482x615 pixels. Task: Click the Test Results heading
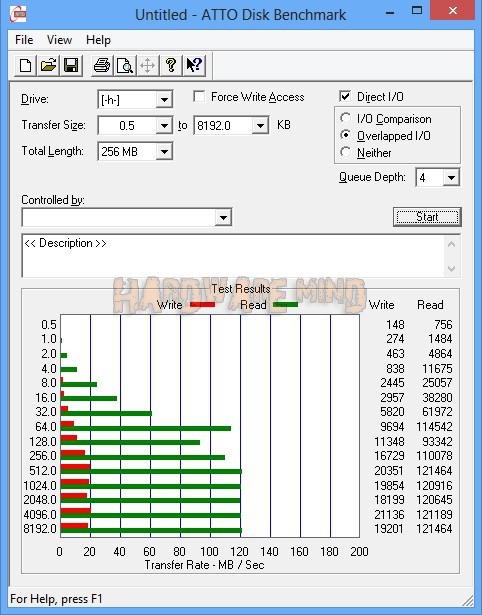pos(241,289)
